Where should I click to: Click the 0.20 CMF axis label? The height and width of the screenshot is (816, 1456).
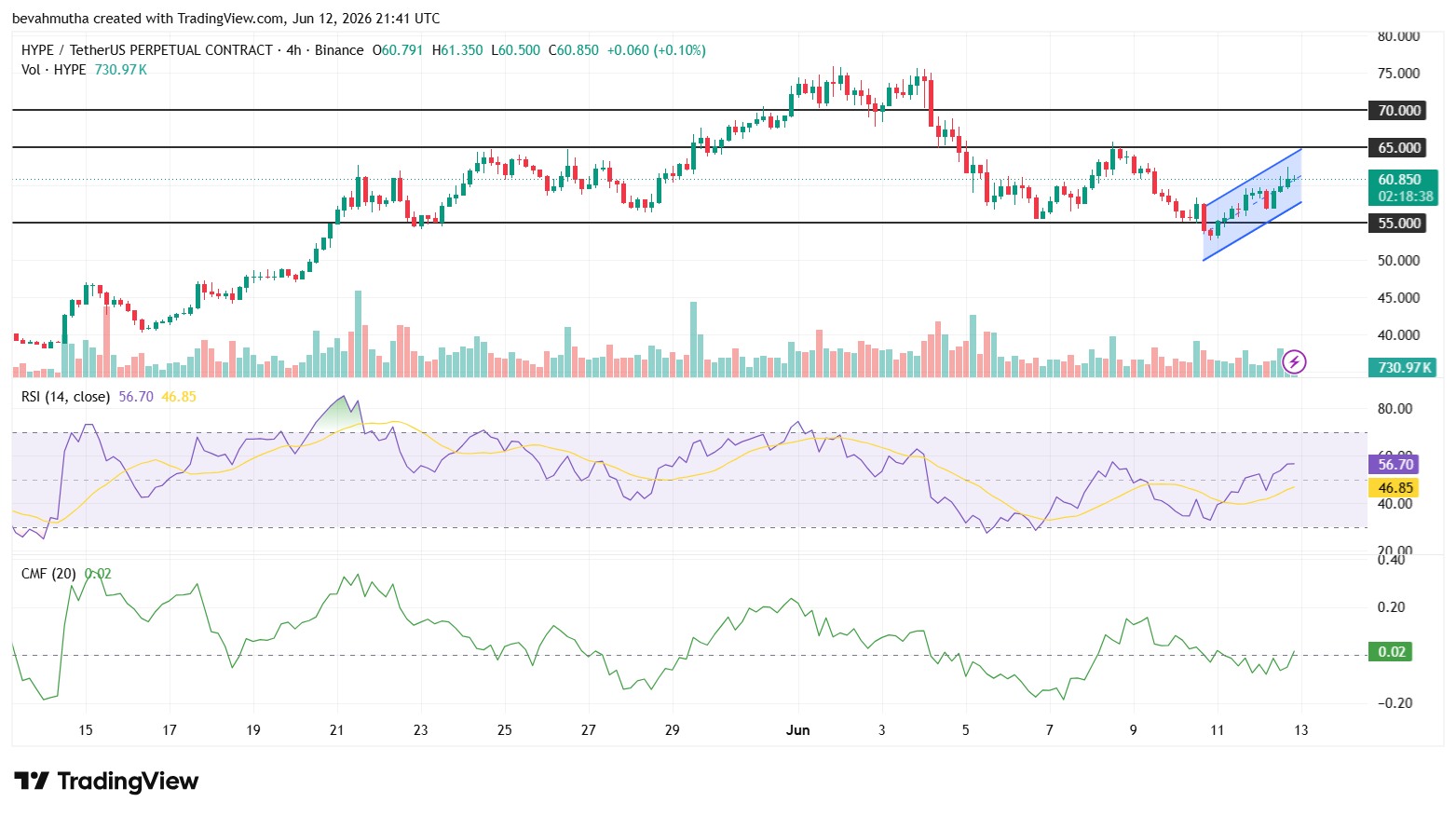pos(1393,606)
